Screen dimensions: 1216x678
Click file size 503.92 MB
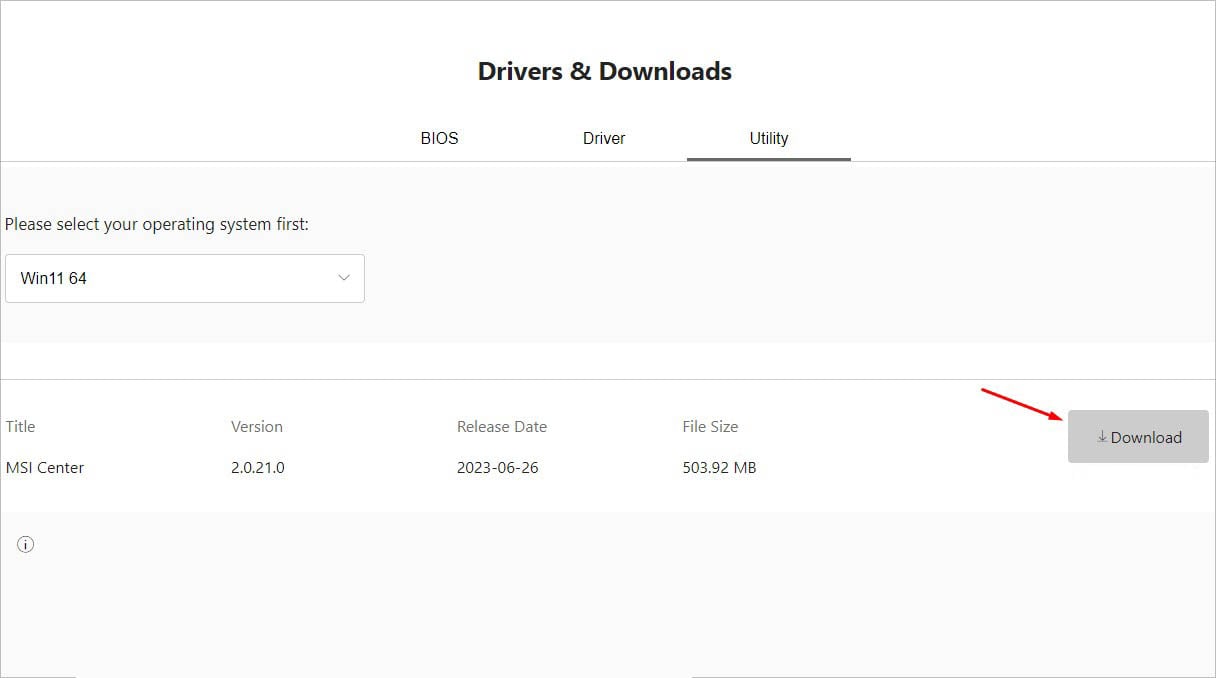pyautogui.click(x=719, y=467)
